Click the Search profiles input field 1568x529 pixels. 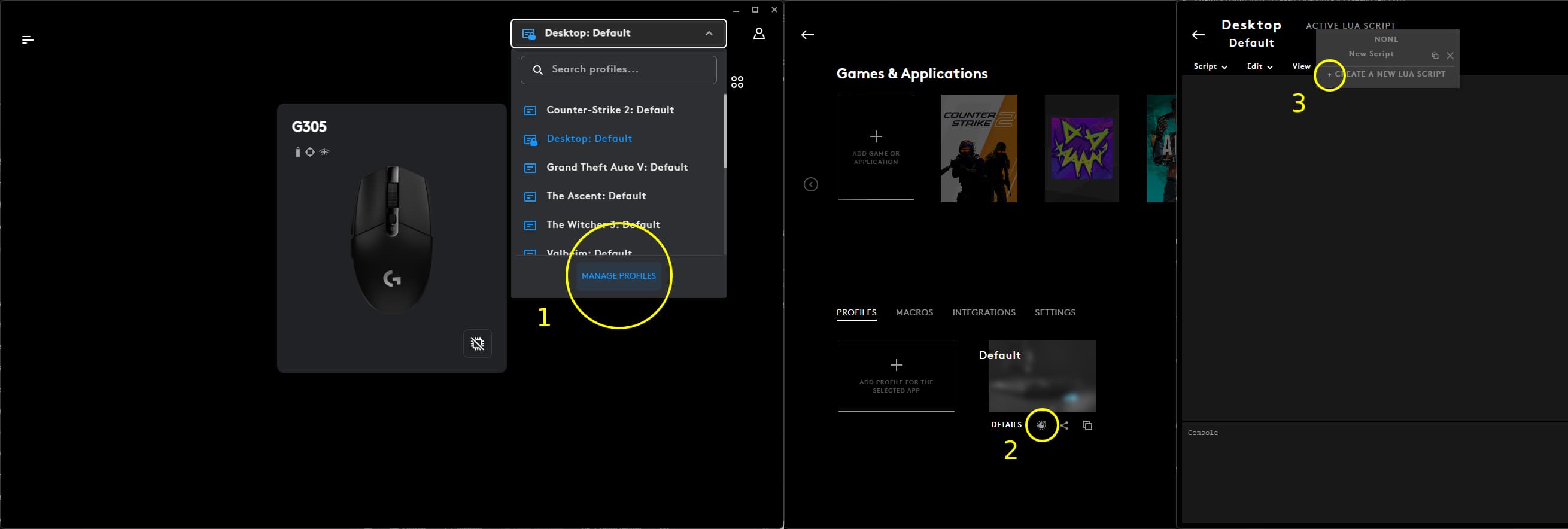[x=618, y=70]
